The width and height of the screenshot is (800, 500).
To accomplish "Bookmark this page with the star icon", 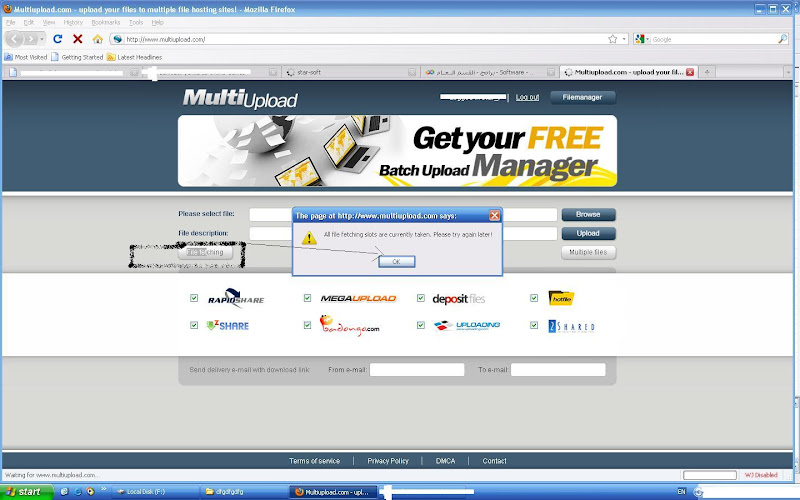I will (613, 39).
